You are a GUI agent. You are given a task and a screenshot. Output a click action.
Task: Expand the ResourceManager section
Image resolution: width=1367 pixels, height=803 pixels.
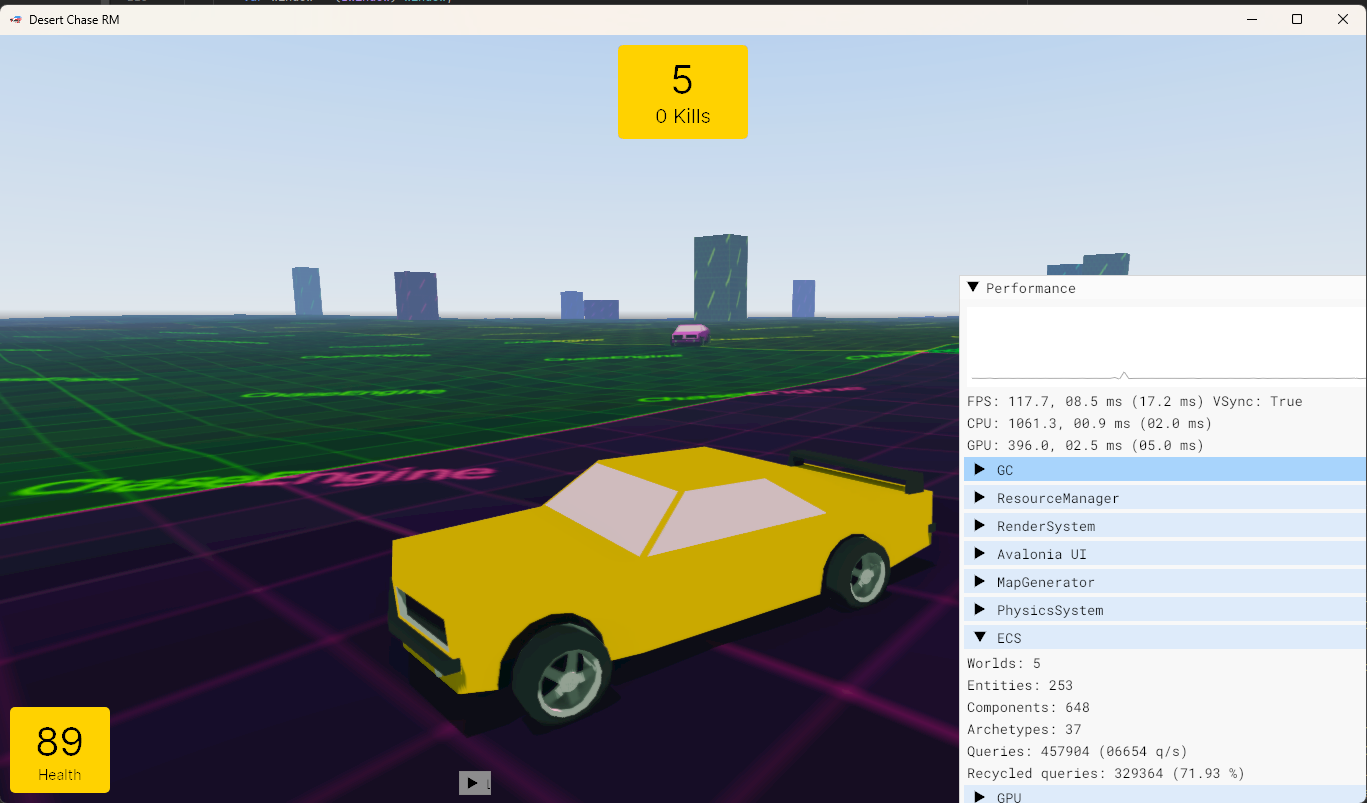pos(980,497)
